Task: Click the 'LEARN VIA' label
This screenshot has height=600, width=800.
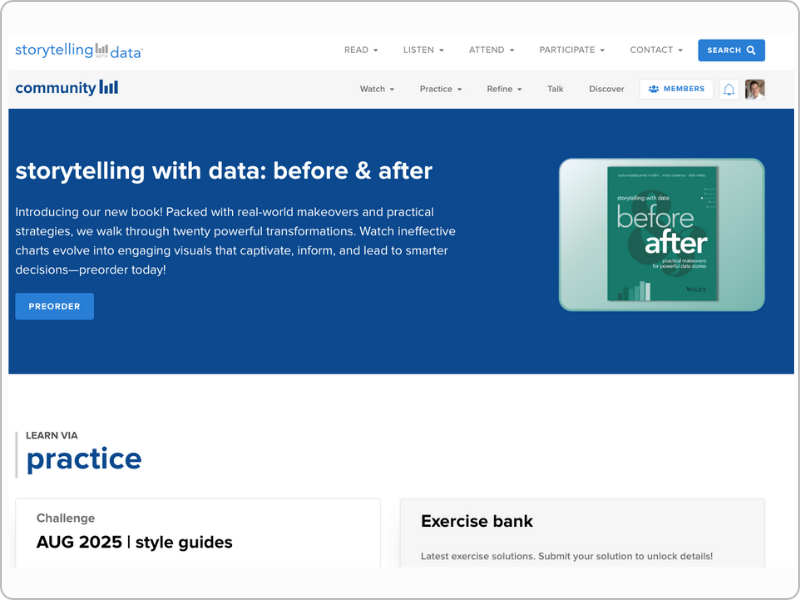Action: pos(52,435)
